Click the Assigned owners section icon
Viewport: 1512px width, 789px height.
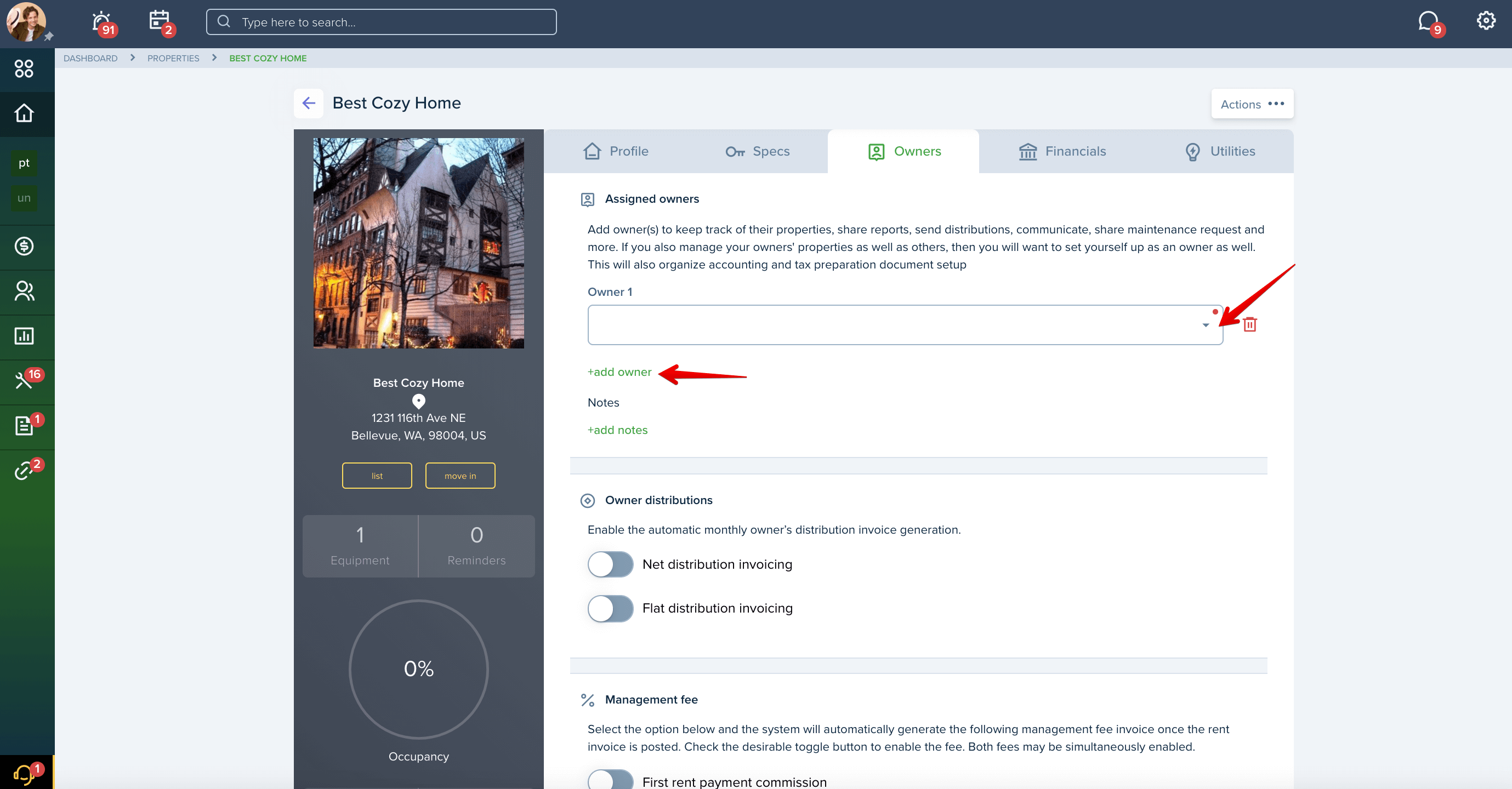click(588, 199)
